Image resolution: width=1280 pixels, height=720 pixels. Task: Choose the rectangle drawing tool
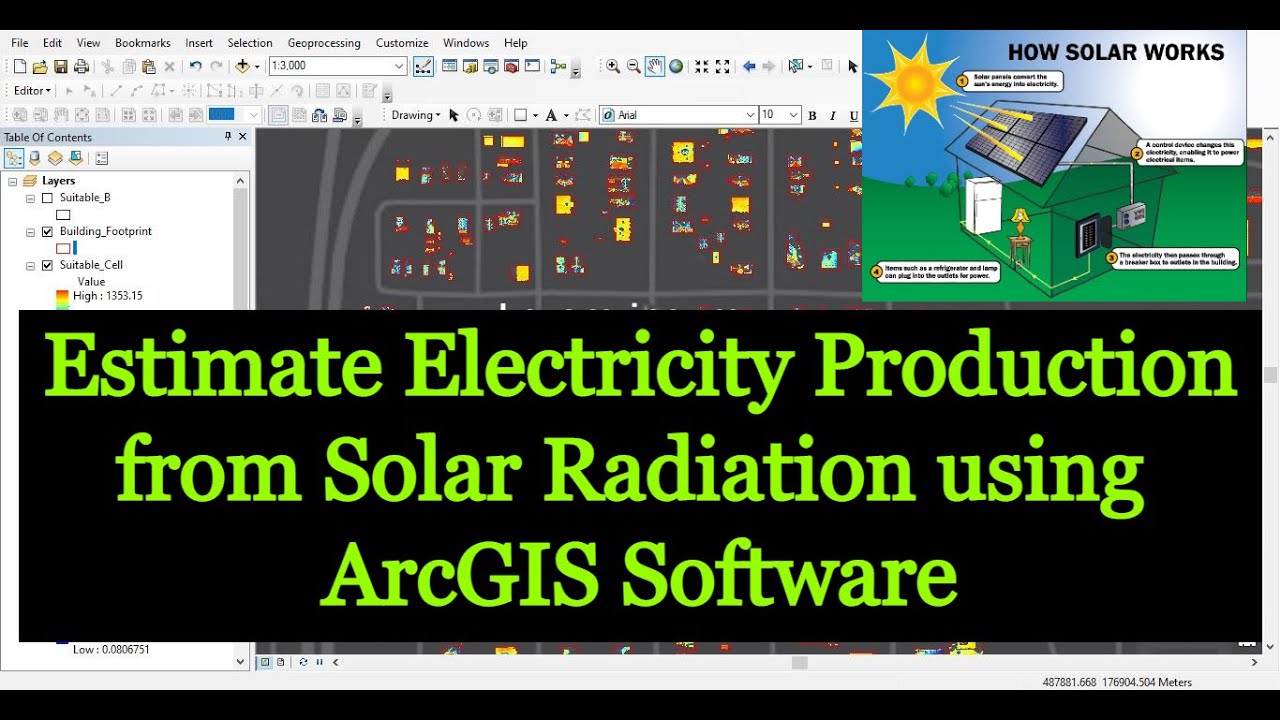520,115
